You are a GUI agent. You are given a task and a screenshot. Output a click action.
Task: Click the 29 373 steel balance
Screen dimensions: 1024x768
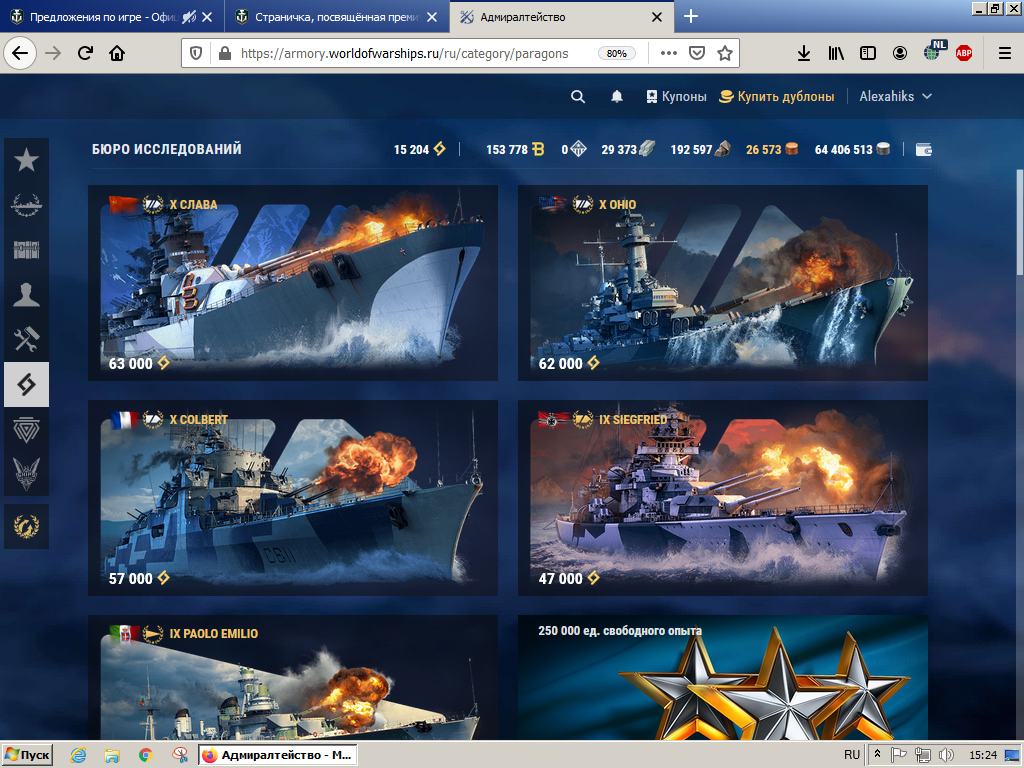coord(628,150)
